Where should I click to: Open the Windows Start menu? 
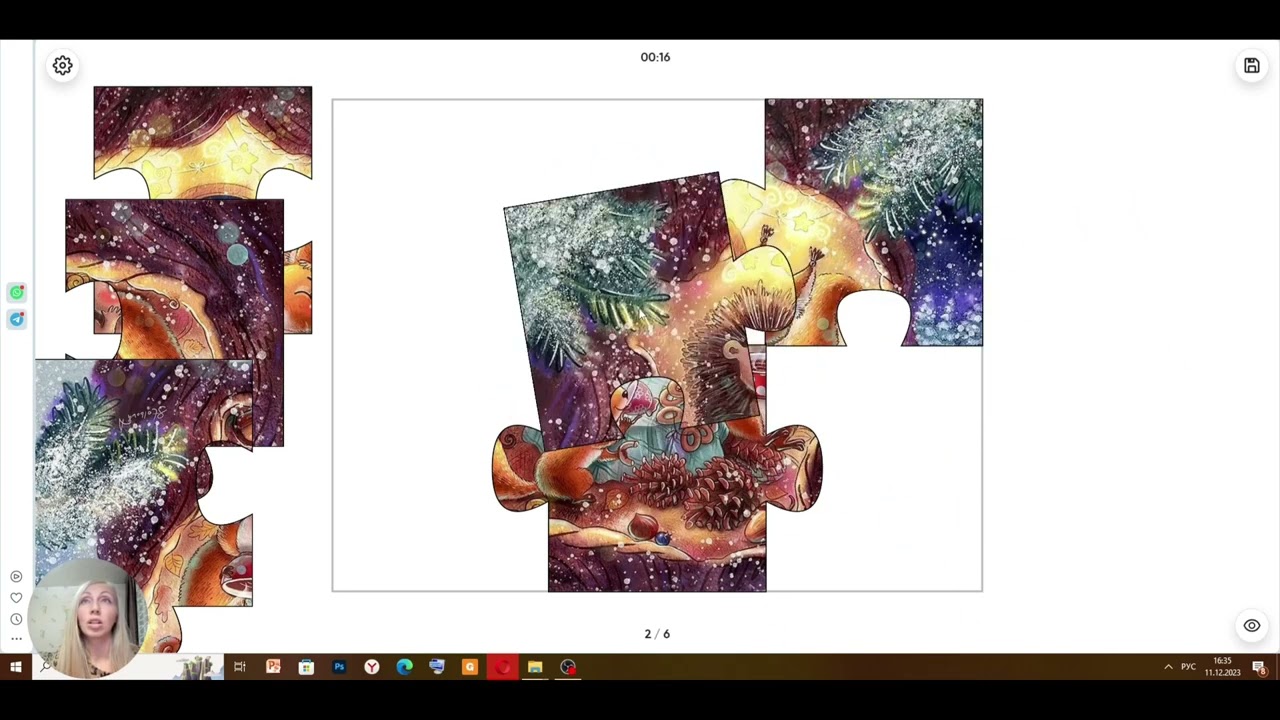click(x=16, y=667)
